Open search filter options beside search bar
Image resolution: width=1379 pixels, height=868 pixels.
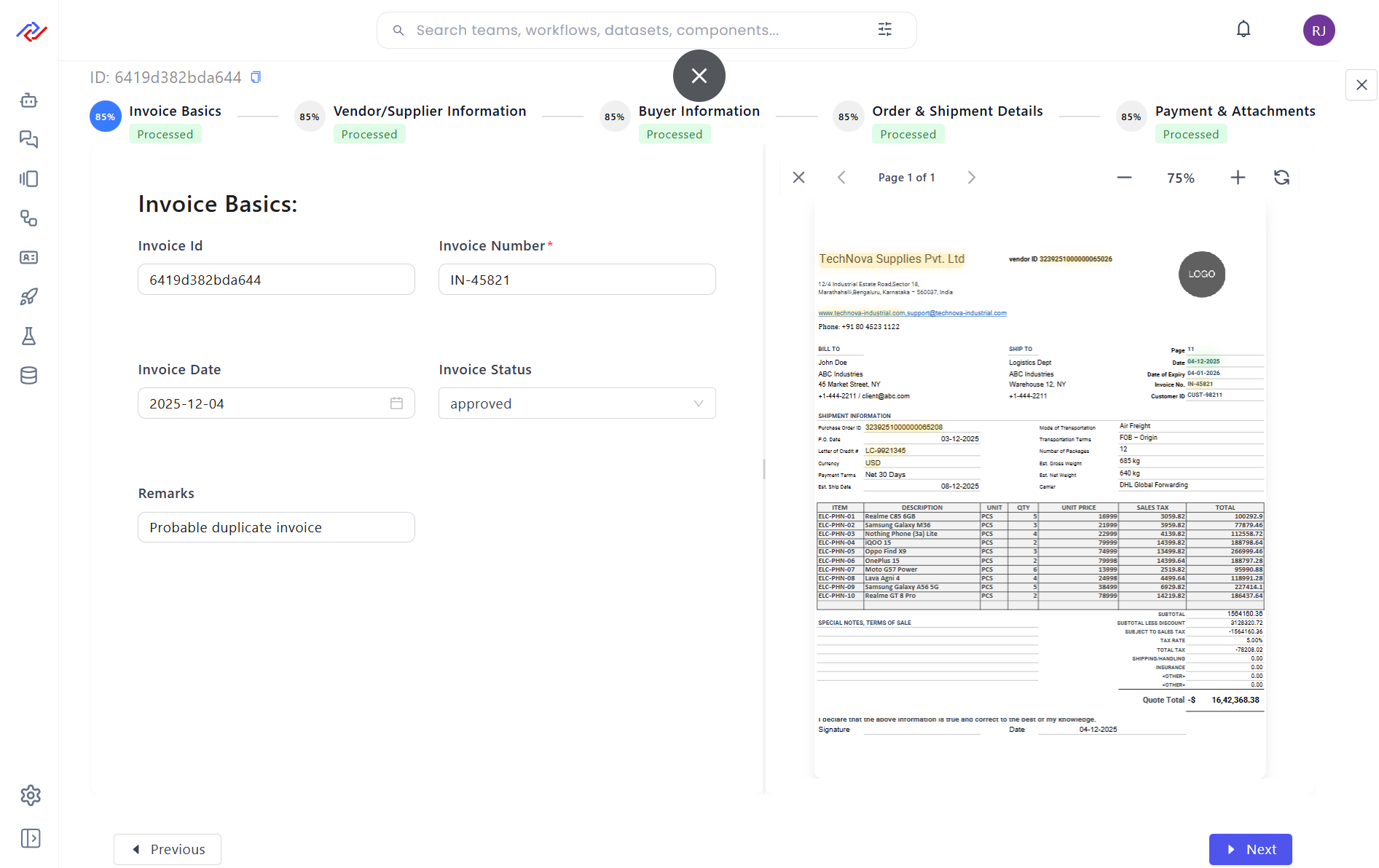885,29
